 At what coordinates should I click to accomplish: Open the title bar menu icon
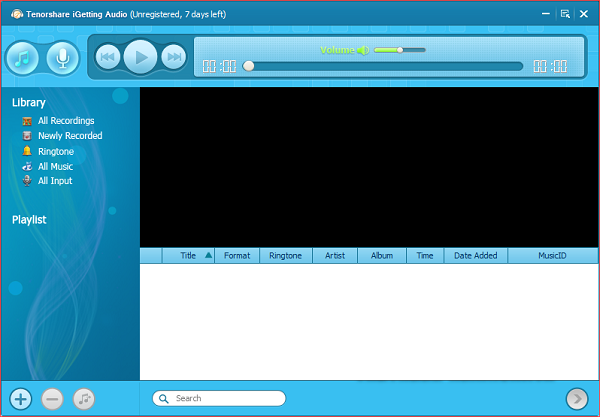tap(565, 14)
